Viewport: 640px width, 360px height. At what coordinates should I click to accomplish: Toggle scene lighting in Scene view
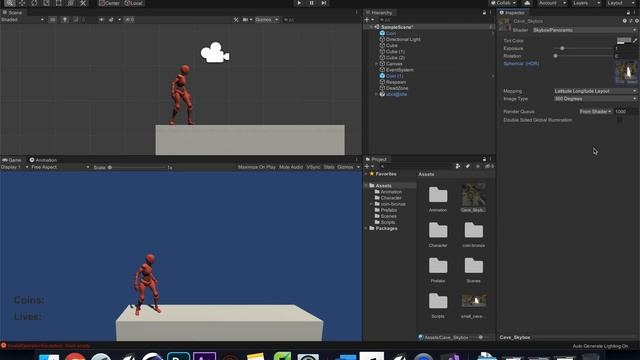(64, 20)
